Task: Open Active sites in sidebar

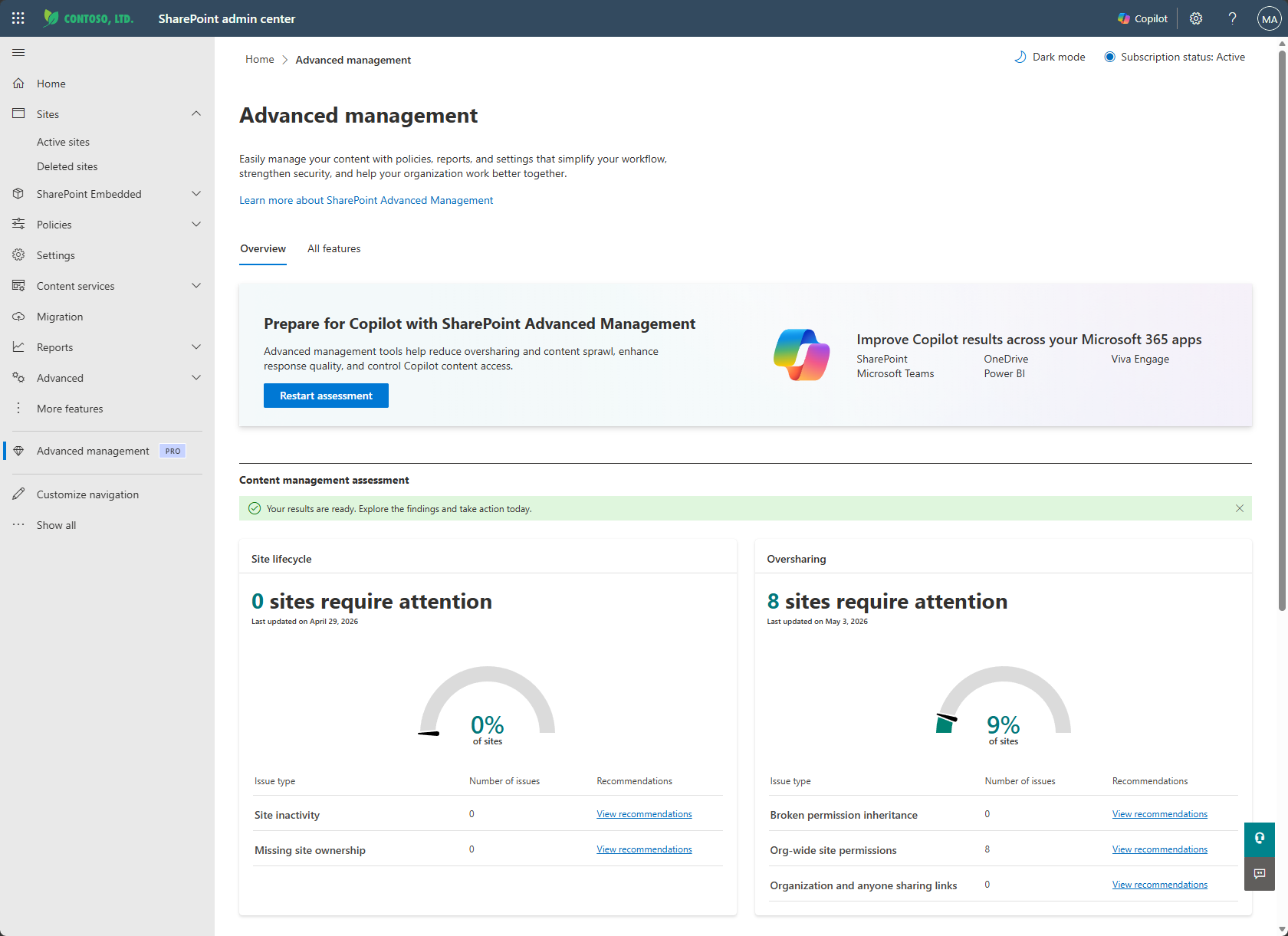Action: [63, 142]
